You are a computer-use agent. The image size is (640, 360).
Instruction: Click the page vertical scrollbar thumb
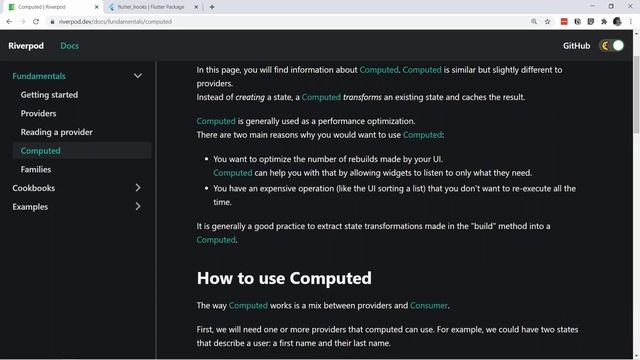(636, 95)
